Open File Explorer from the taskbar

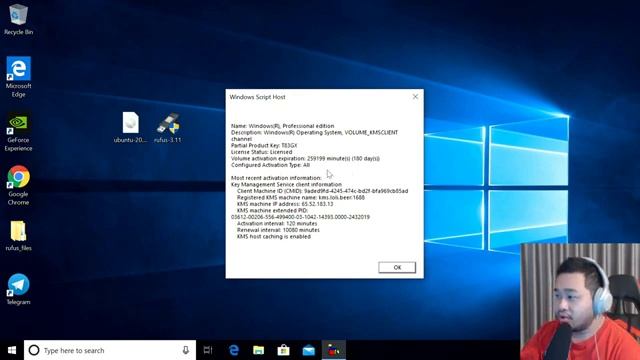(258, 350)
